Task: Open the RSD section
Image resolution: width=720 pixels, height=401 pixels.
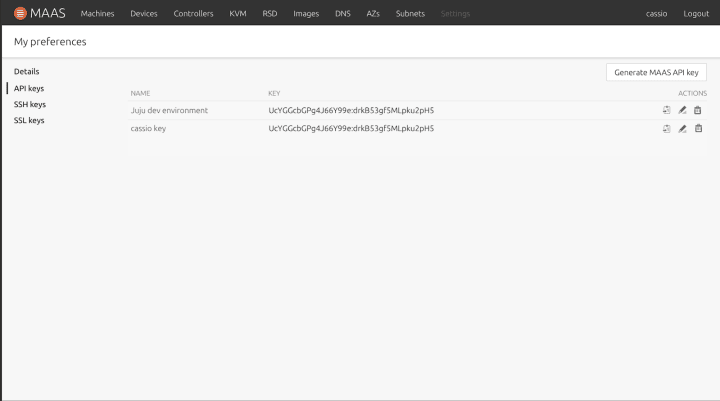Action: pyautogui.click(x=270, y=14)
